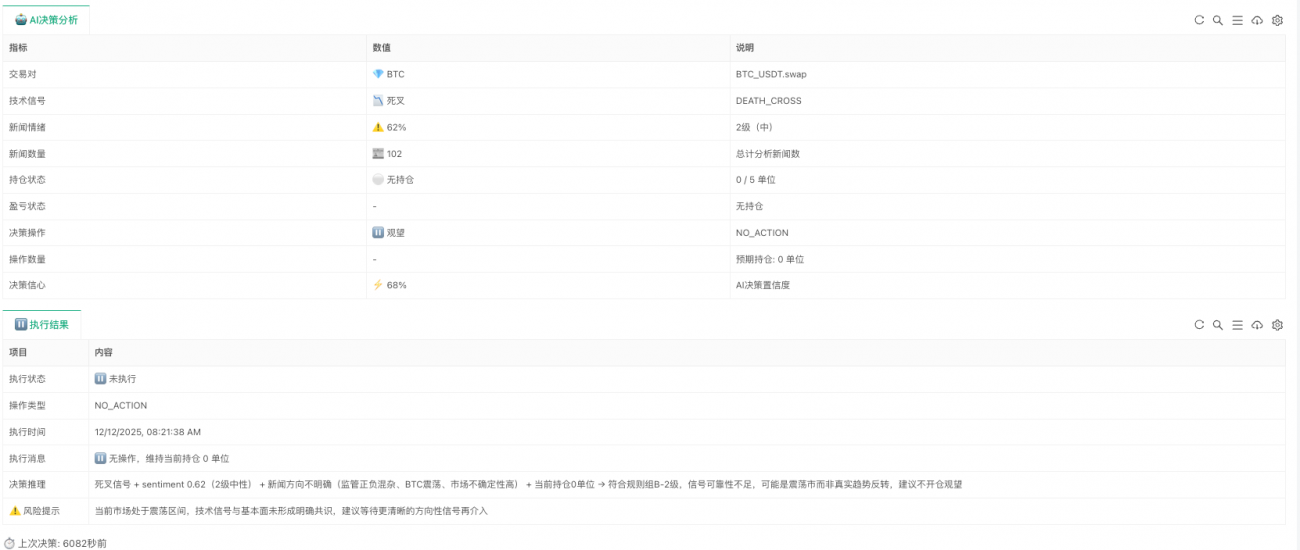This screenshot has height=550, width=1300.
Task: Open the row density menu for 执行结果
Action: [1237, 325]
